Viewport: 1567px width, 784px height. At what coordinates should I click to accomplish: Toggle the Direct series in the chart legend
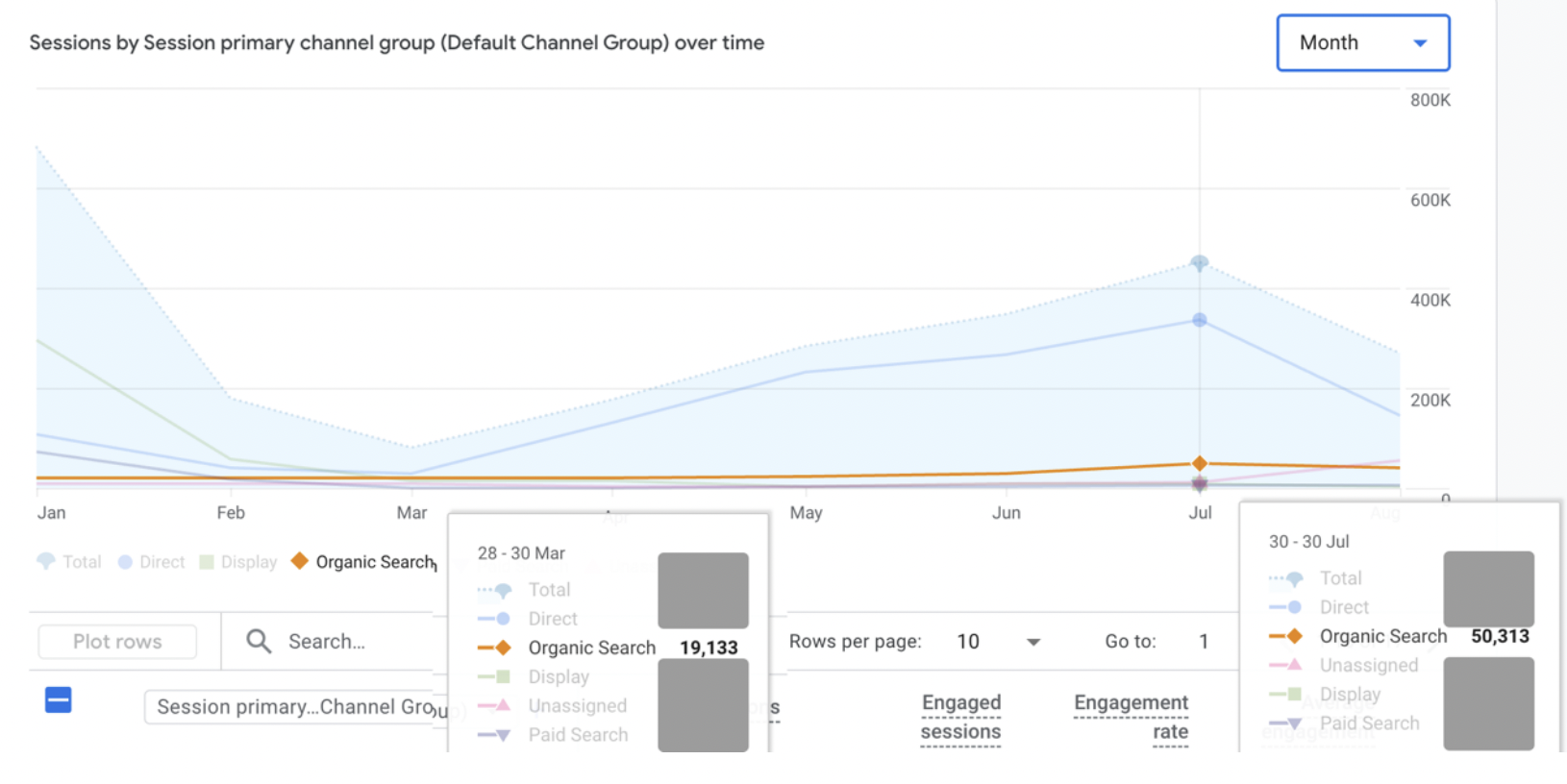click(151, 562)
